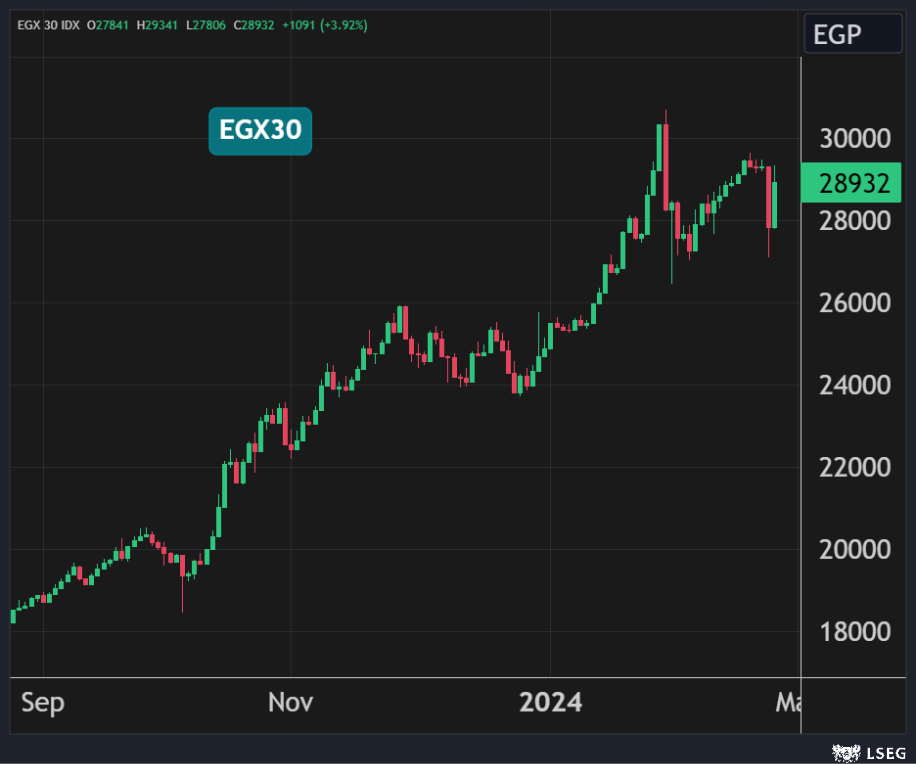
Task: Click the 24000 price axis label
Action: pyautogui.click(x=854, y=385)
